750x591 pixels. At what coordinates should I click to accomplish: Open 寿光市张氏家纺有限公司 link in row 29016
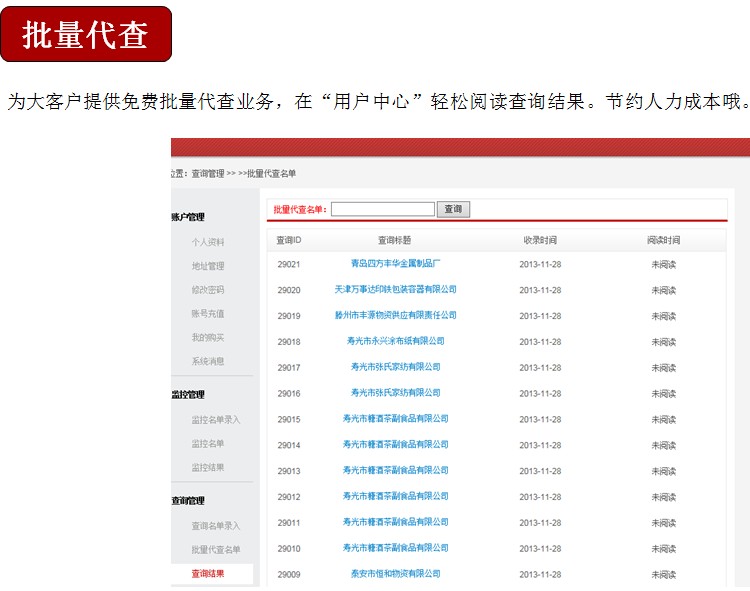396,393
